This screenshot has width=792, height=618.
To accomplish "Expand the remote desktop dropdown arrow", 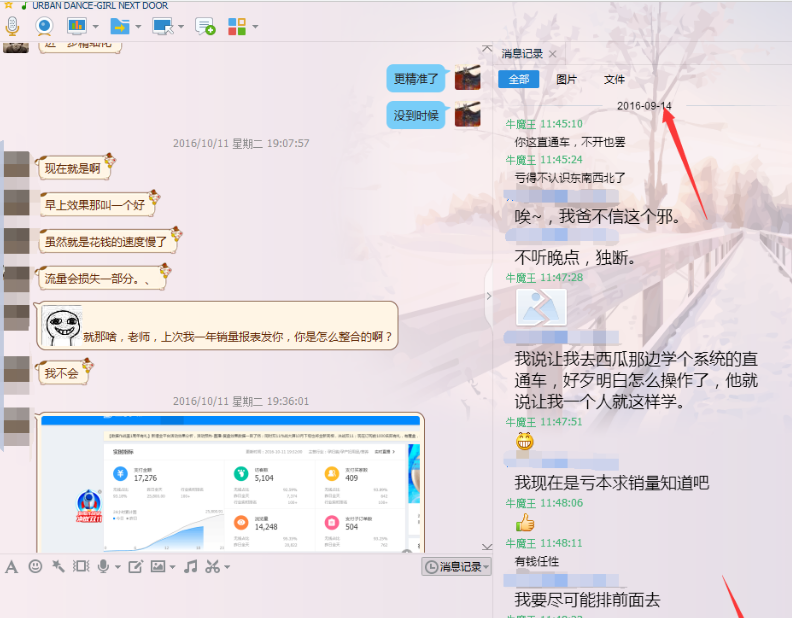I will (x=181, y=26).
